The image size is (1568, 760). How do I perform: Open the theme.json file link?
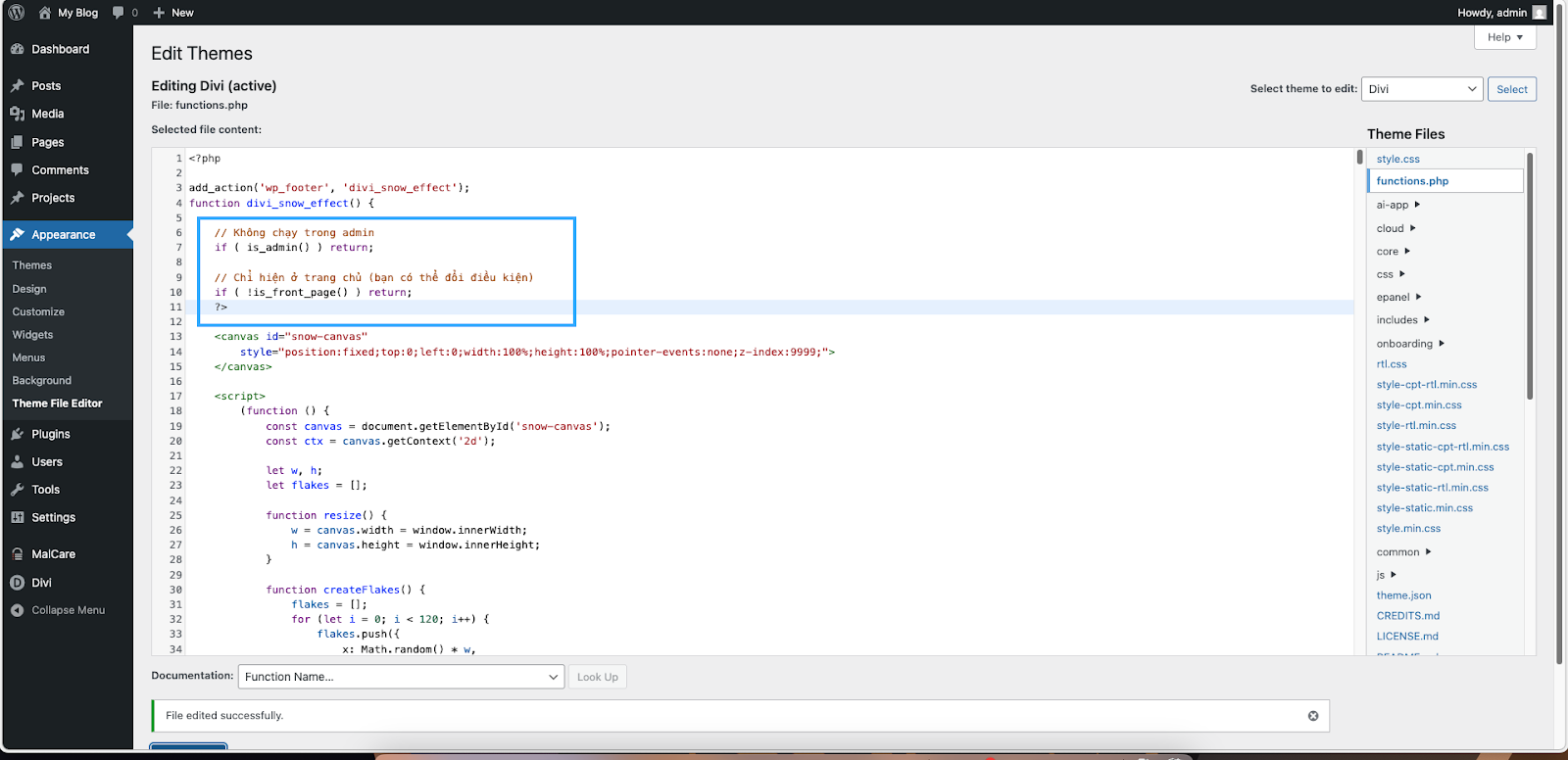(x=1403, y=595)
